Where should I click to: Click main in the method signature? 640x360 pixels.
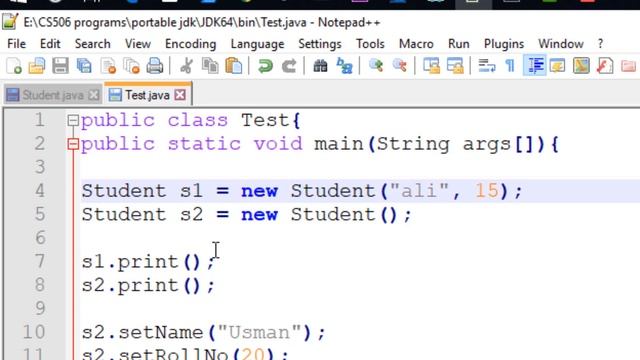point(339,144)
